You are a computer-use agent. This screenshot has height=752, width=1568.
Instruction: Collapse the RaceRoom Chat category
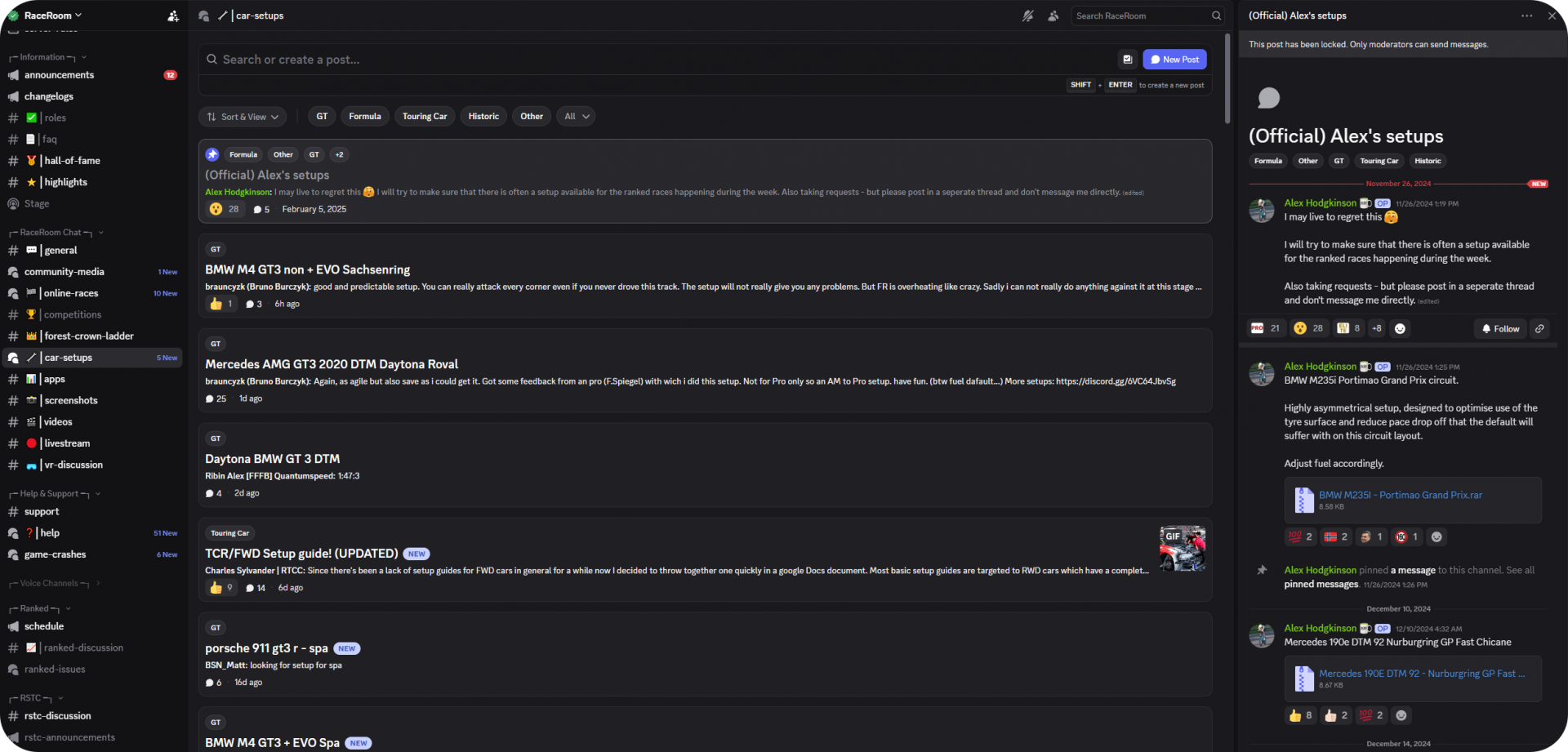coord(56,233)
